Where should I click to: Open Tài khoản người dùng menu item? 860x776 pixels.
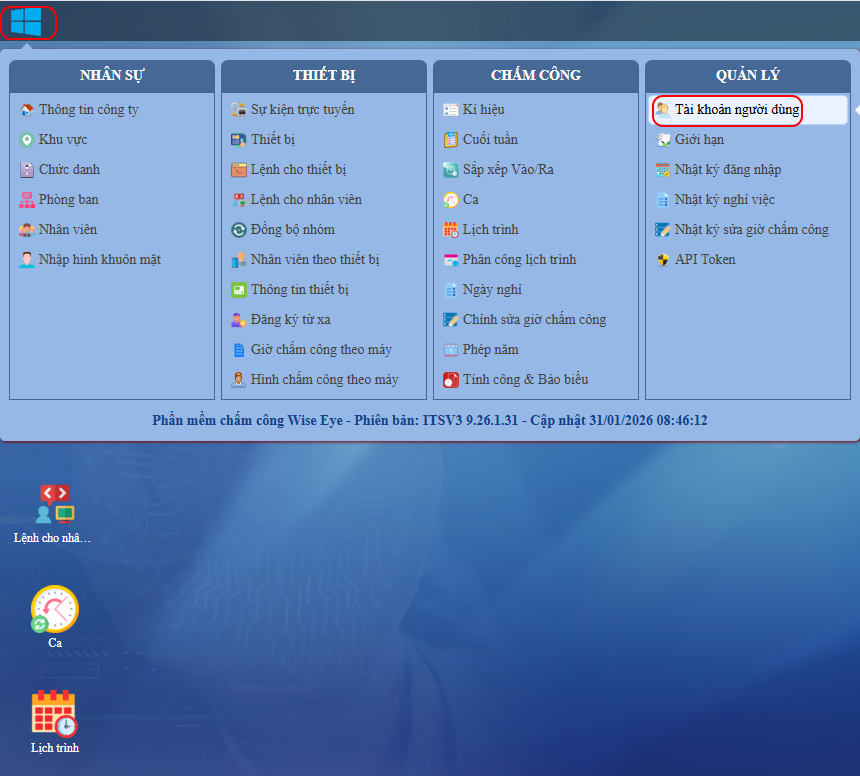pyautogui.click(x=736, y=110)
